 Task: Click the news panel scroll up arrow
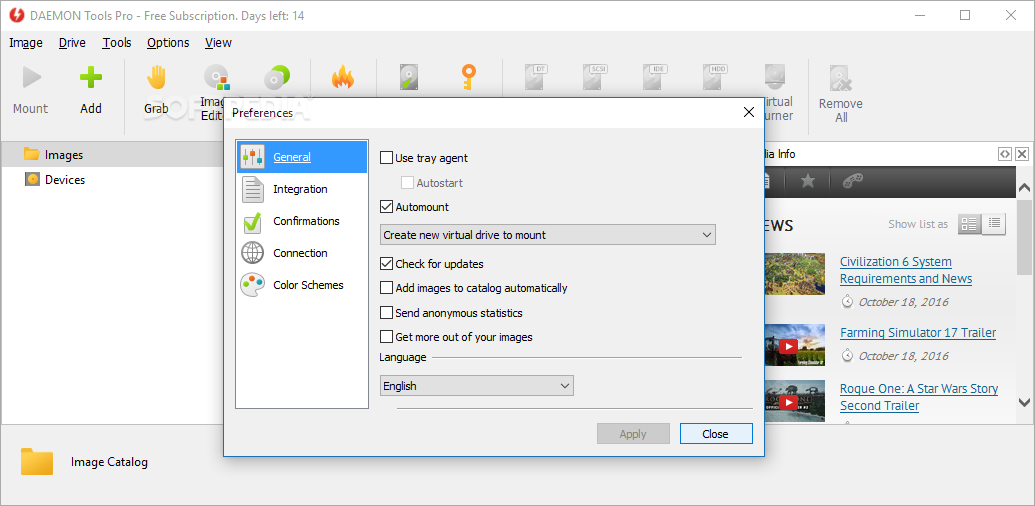coord(1024,189)
